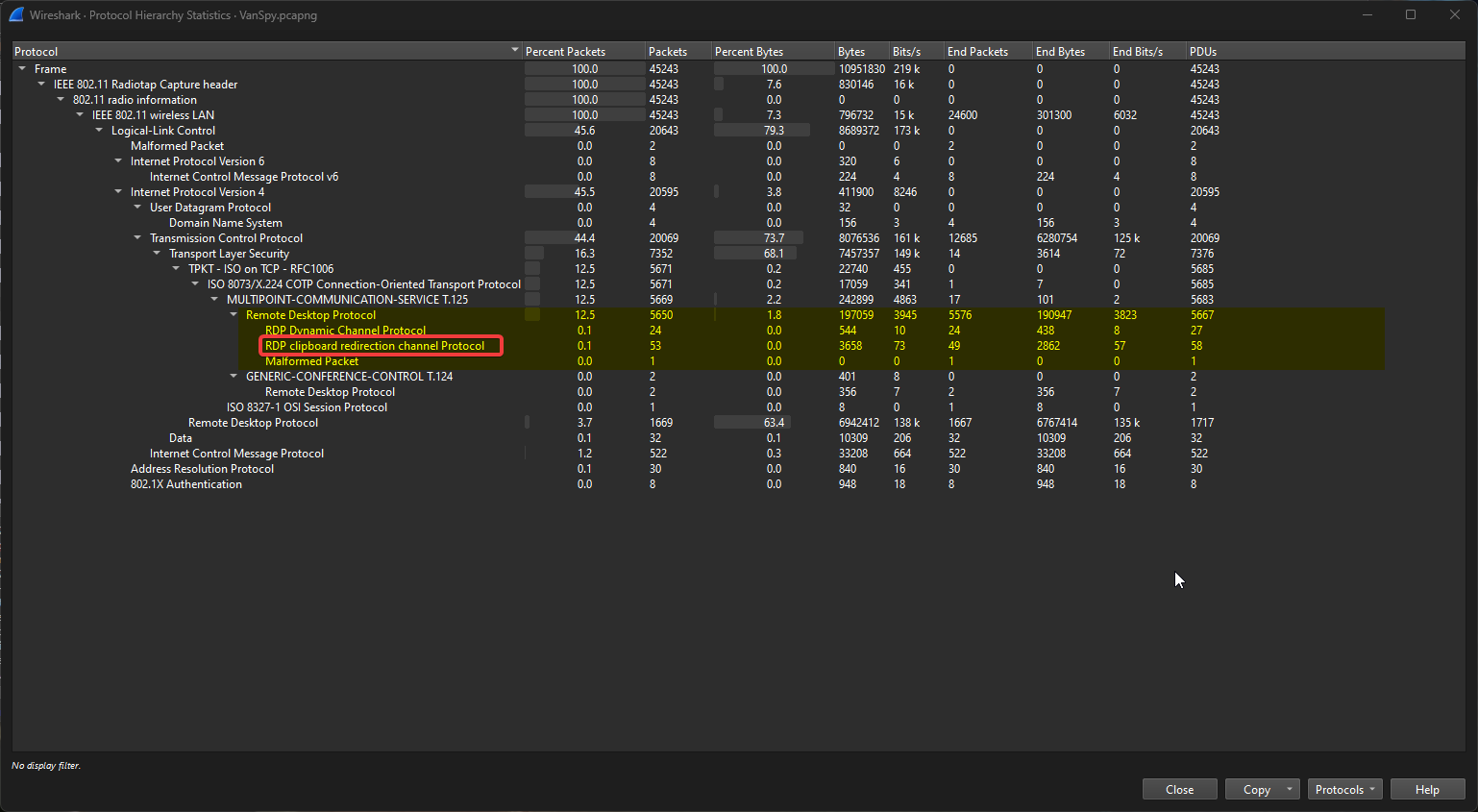Sort by the Protocol column header
Screen dimensions: 1478x812
pyautogui.click(x=267, y=51)
